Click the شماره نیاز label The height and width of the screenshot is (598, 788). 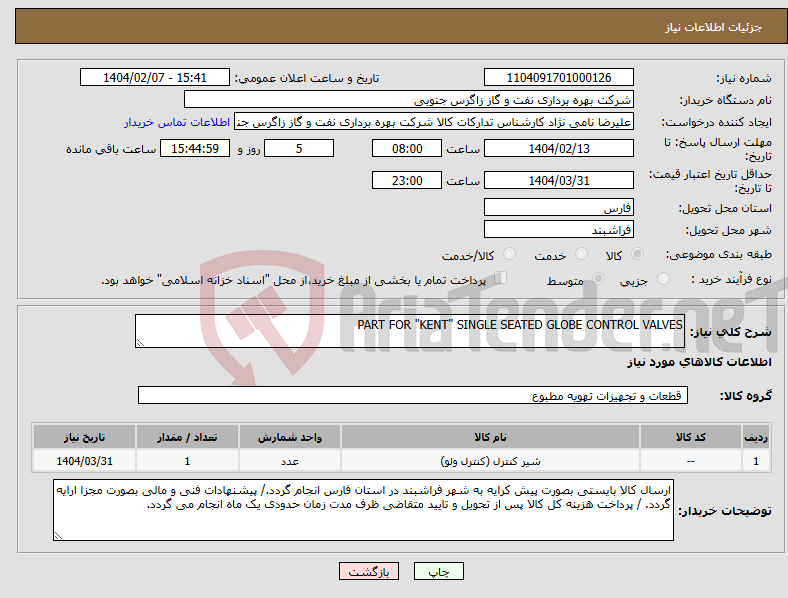click(744, 78)
